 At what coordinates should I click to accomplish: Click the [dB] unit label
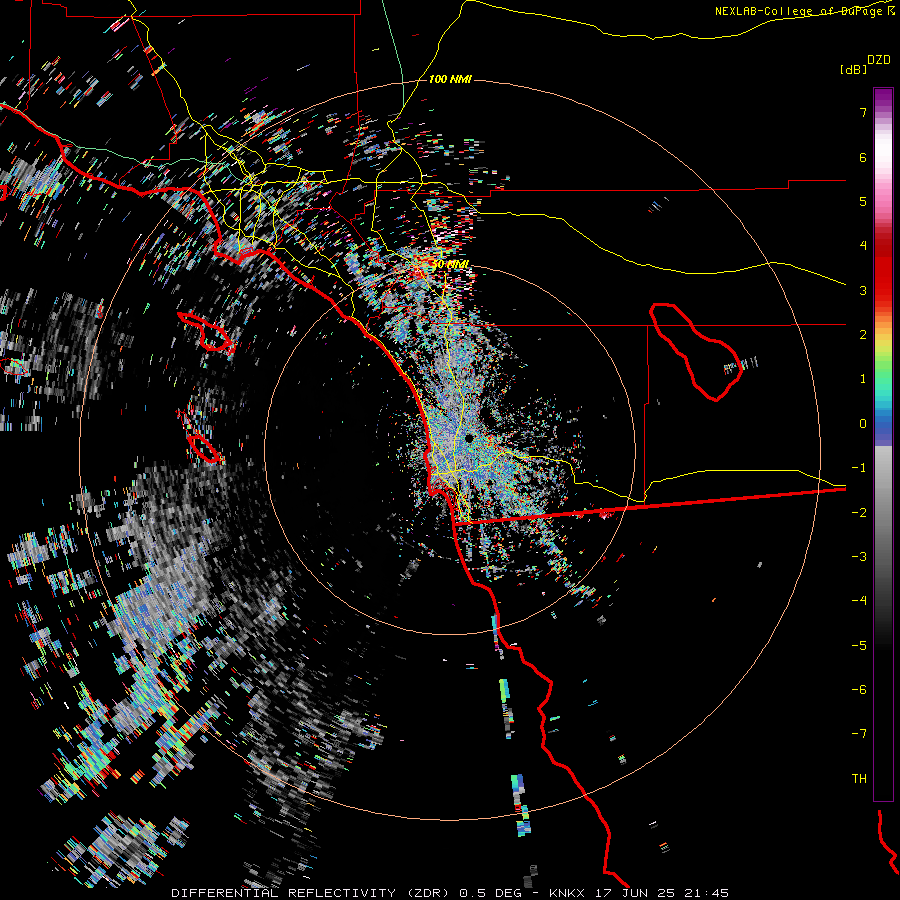tap(853, 69)
